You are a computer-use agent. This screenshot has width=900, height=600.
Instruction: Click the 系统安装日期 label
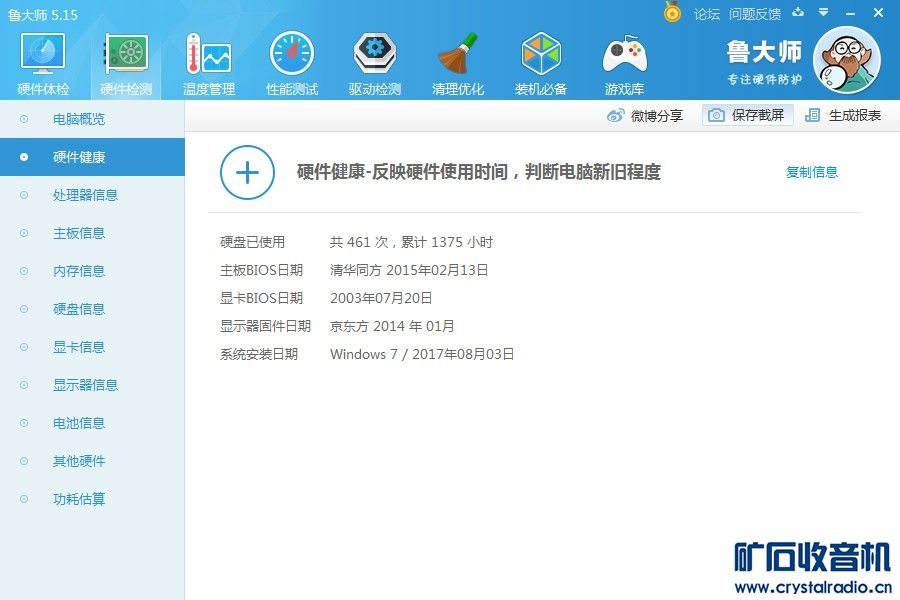[x=259, y=354]
